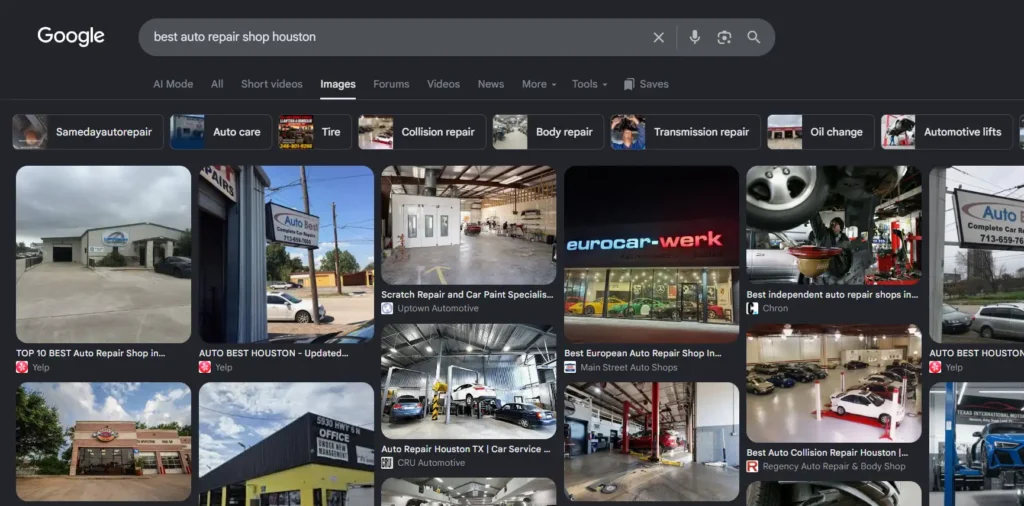Screen dimensions: 1024x506
Task: Filter by Body repair chip
Action: 548,132
